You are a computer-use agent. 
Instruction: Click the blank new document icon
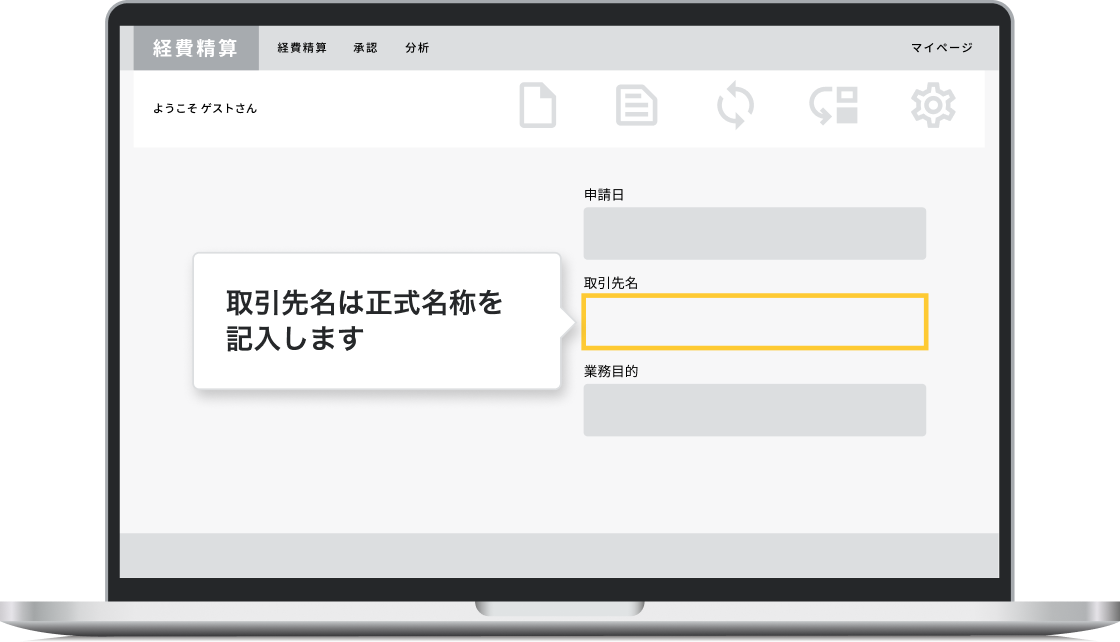537,106
